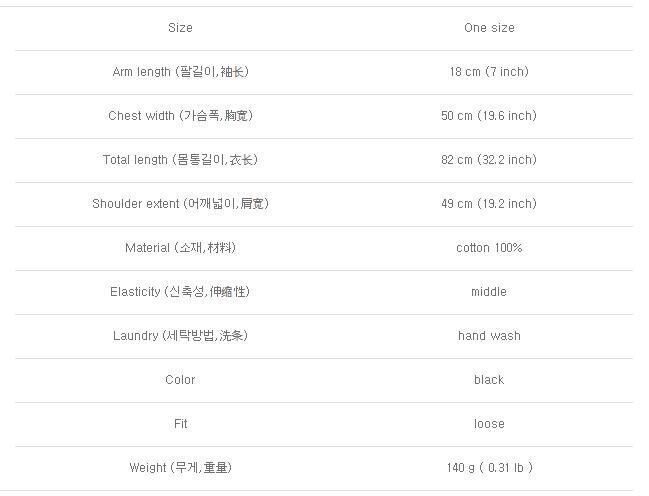Click the "Size" header label
The width and height of the screenshot is (649, 496).
[x=180, y=28]
